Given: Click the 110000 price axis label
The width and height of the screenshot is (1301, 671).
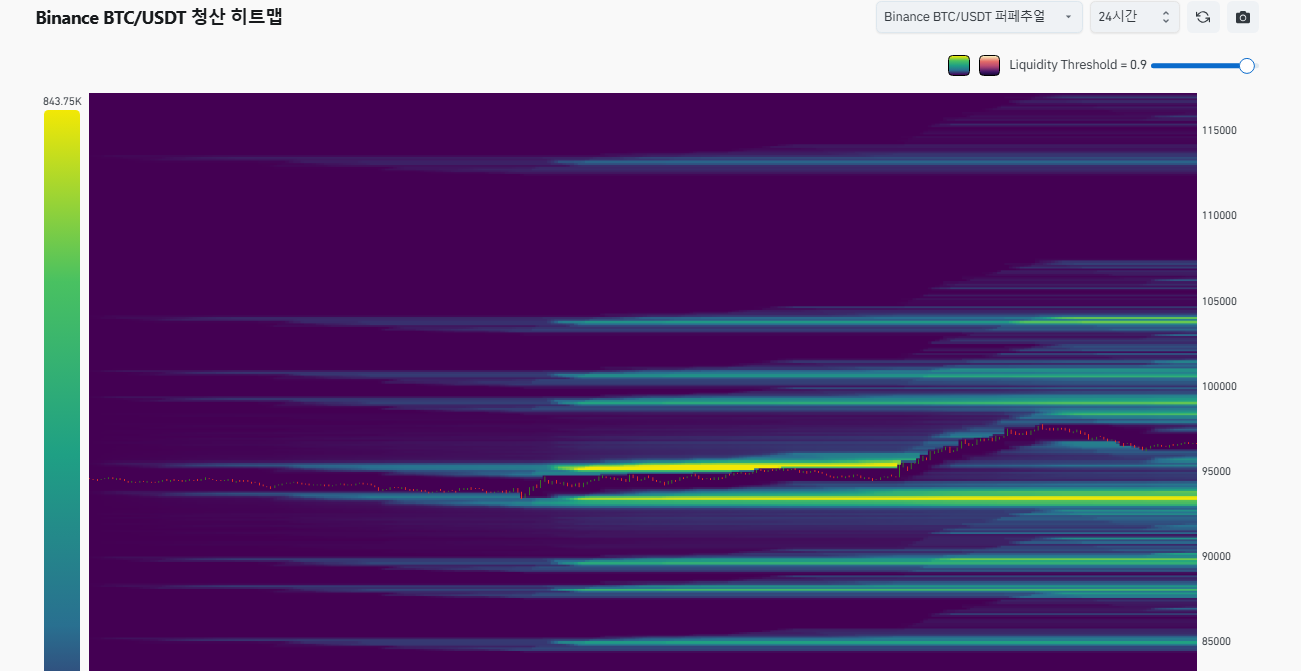Looking at the screenshot, I should (1219, 216).
